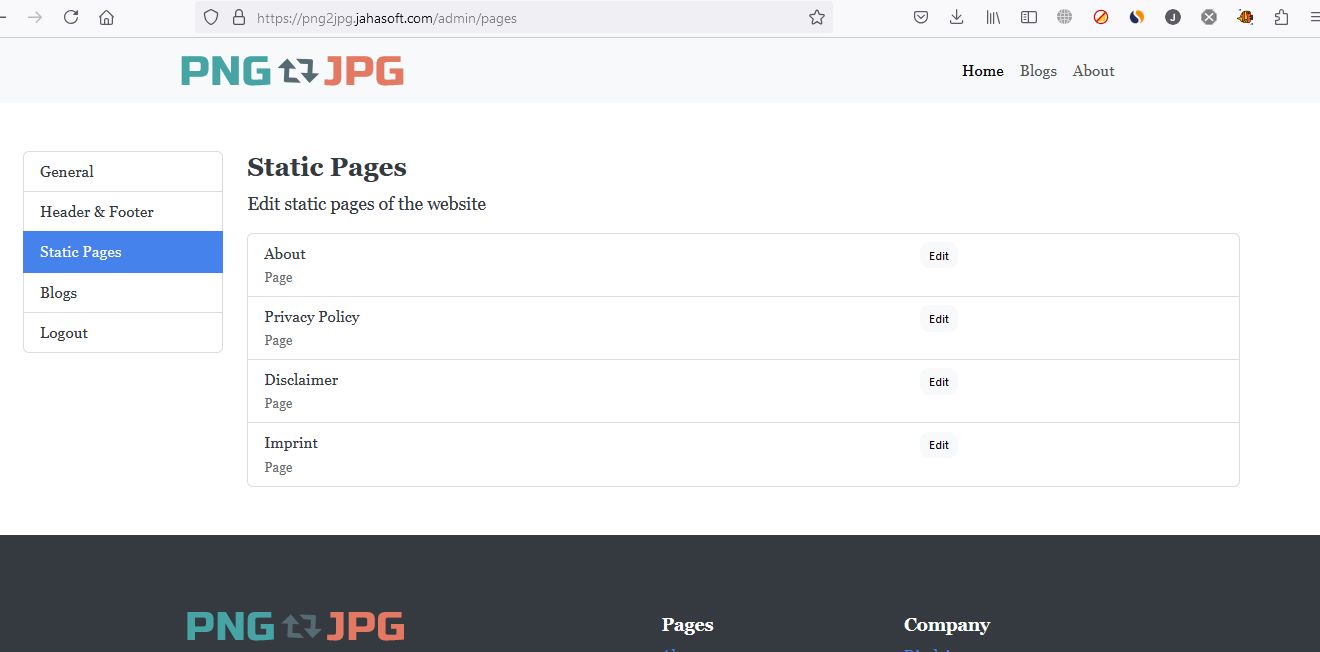Screen dimensions: 1320x652
Task: Open the downloads panel
Action: pyautogui.click(x=957, y=17)
